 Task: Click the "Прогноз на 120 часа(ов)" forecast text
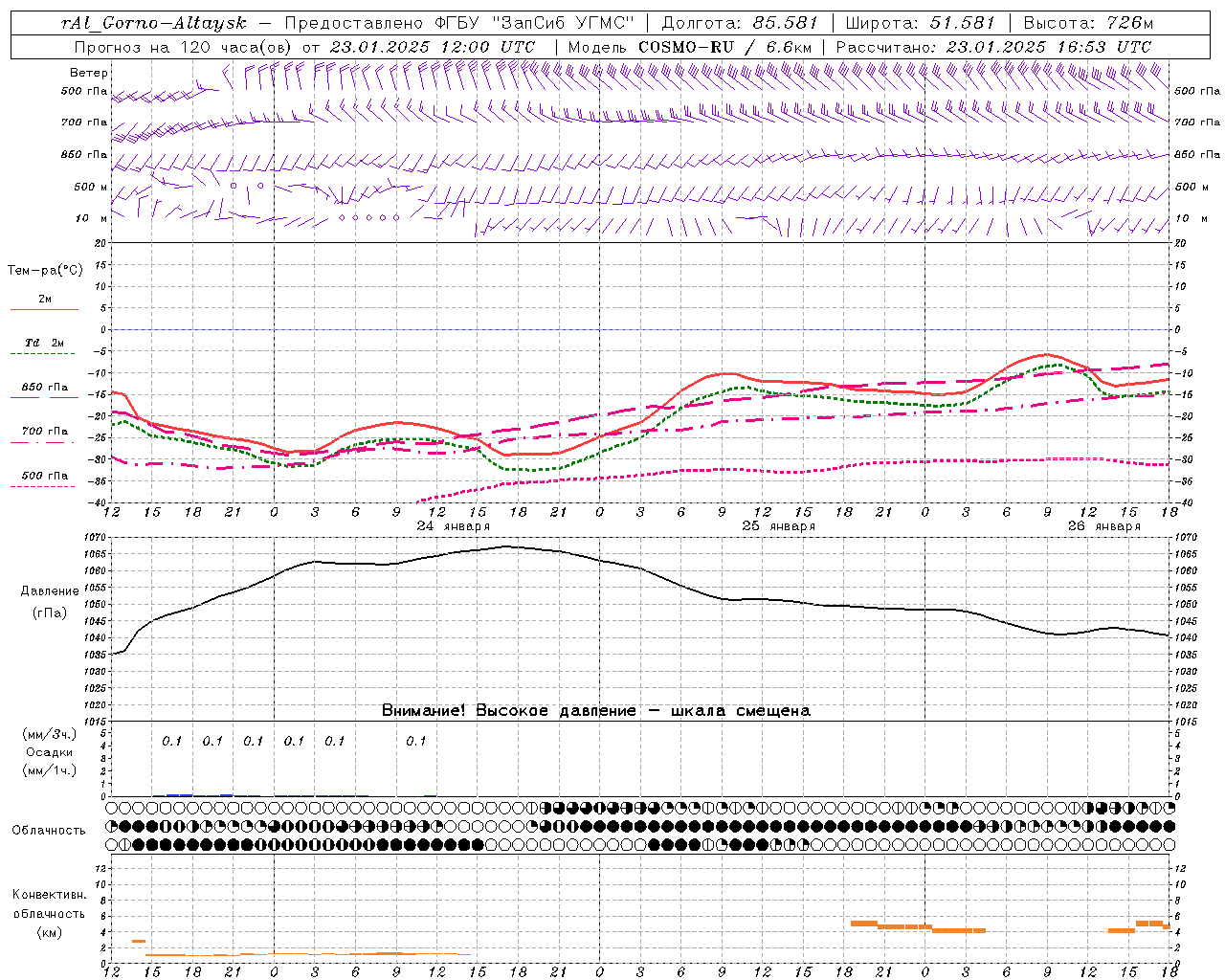coord(183,47)
